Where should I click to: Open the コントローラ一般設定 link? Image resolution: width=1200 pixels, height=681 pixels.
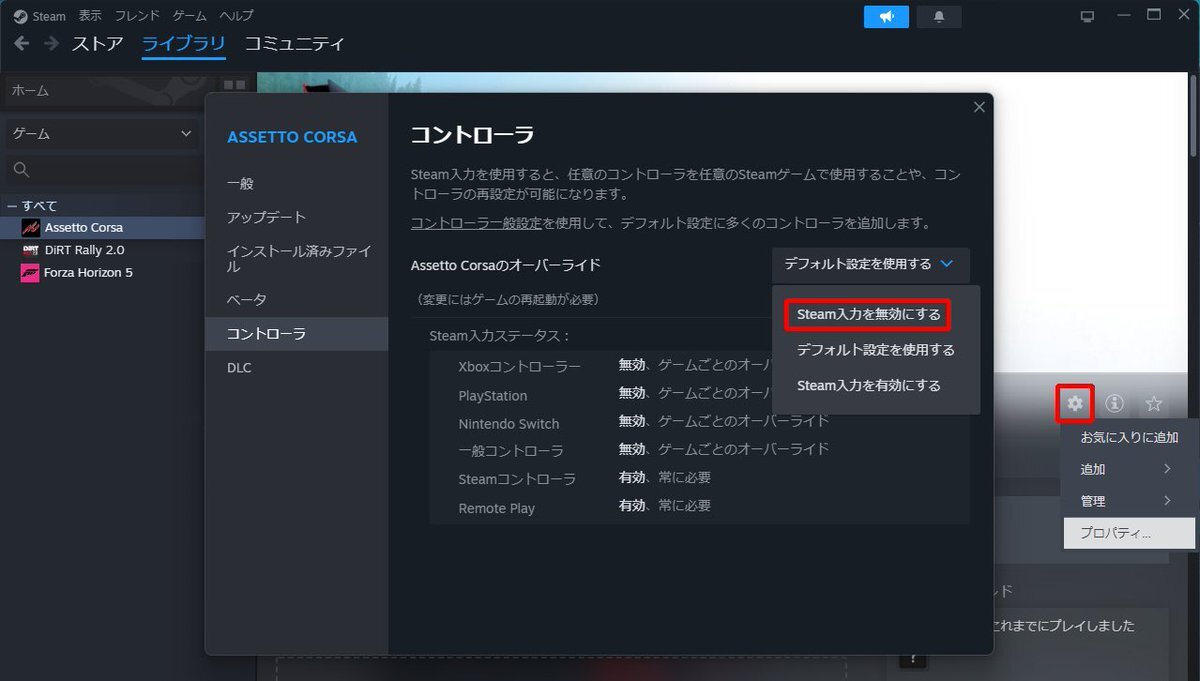pos(476,223)
